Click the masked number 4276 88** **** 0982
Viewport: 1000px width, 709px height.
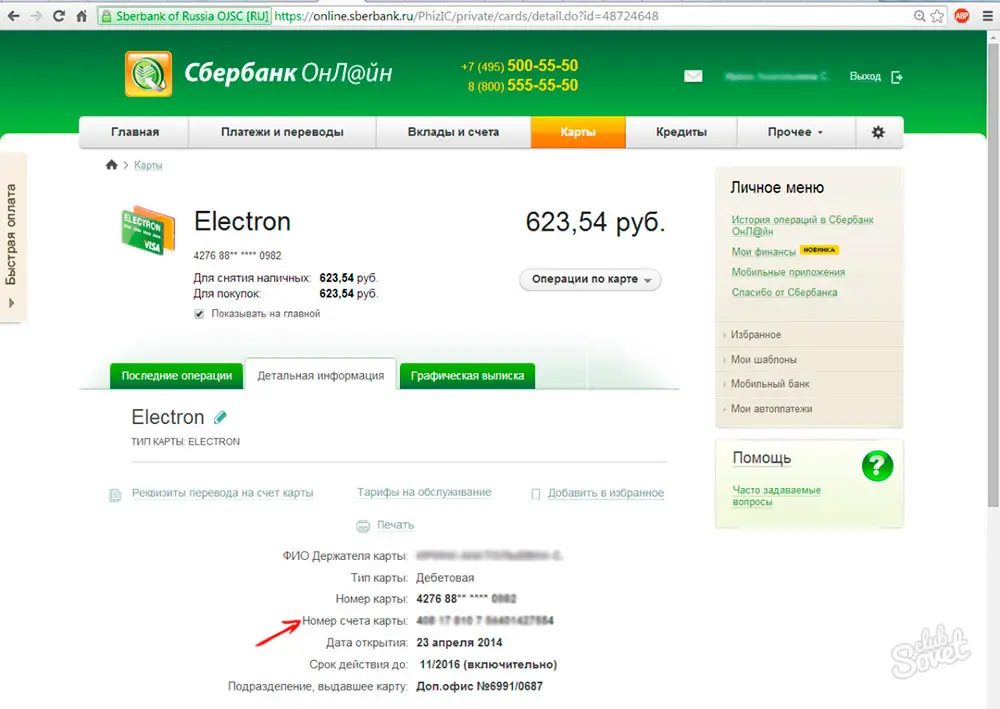[x=237, y=256]
